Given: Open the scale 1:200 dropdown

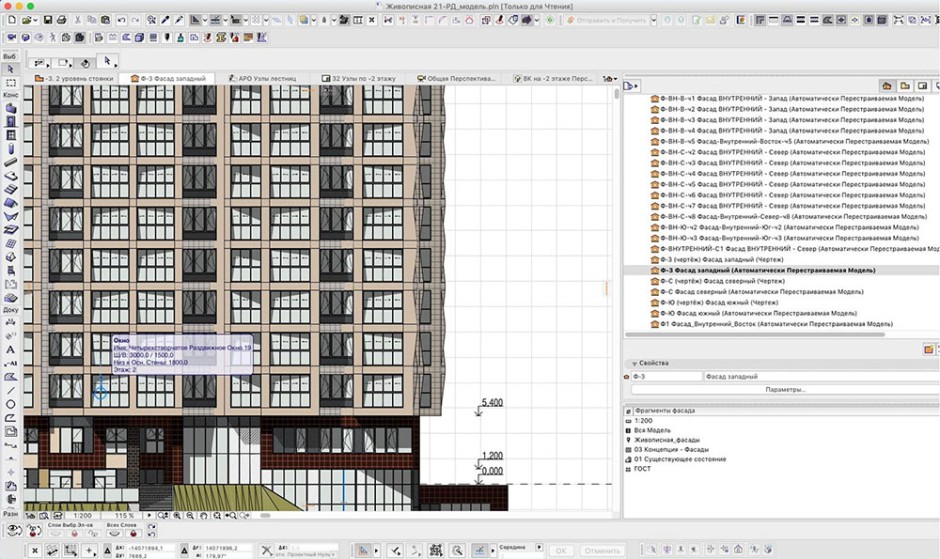Looking at the screenshot, I should (x=83, y=515).
